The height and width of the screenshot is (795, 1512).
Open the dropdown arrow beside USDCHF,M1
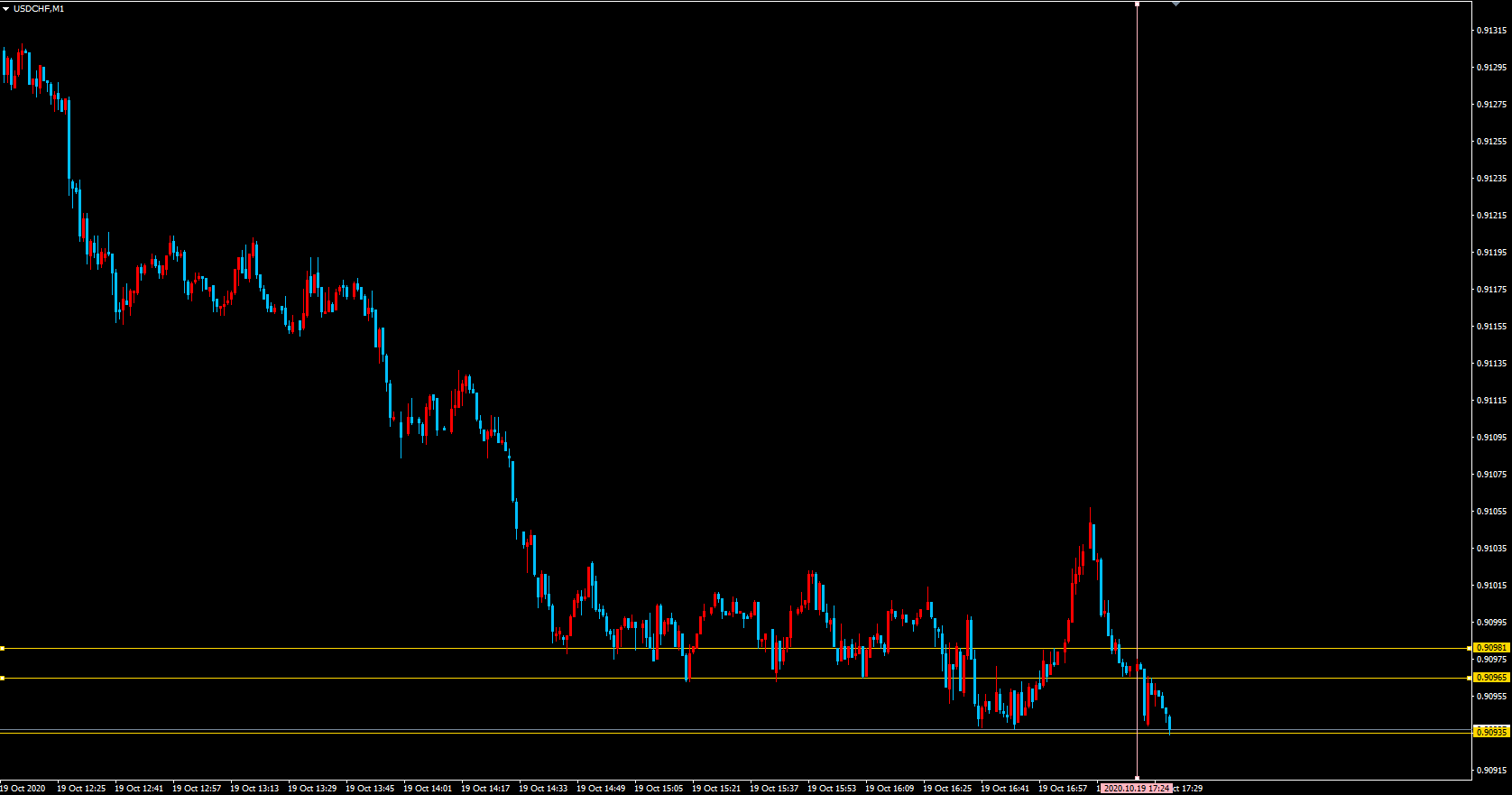click(5, 9)
